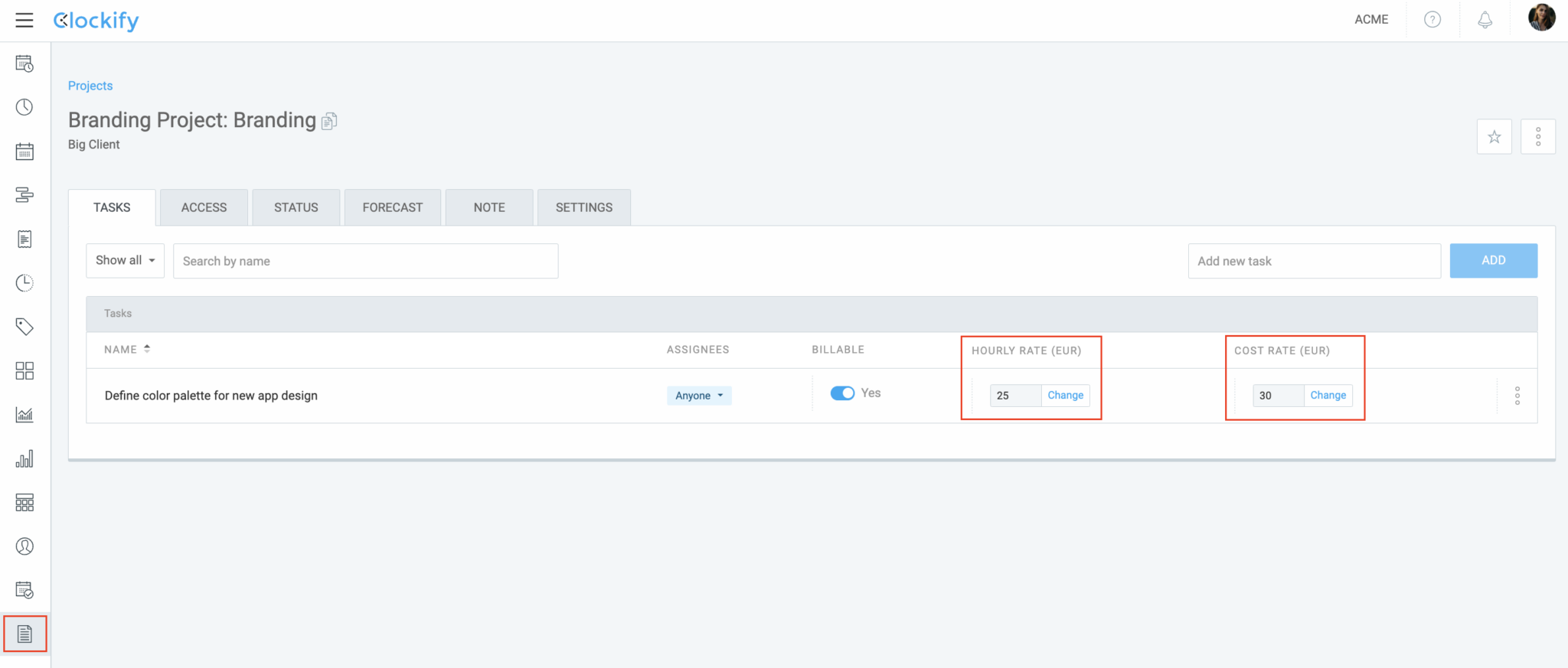The width and height of the screenshot is (1568, 668).
Task: Expand the Show all filter dropdown
Action: coord(125,261)
